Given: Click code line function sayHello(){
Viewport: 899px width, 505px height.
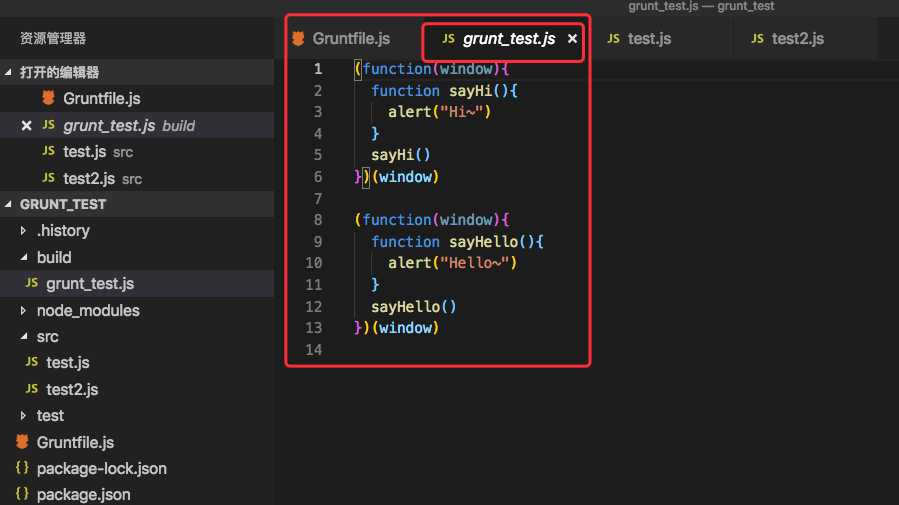Looking at the screenshot, I should (x=458, y=241).
